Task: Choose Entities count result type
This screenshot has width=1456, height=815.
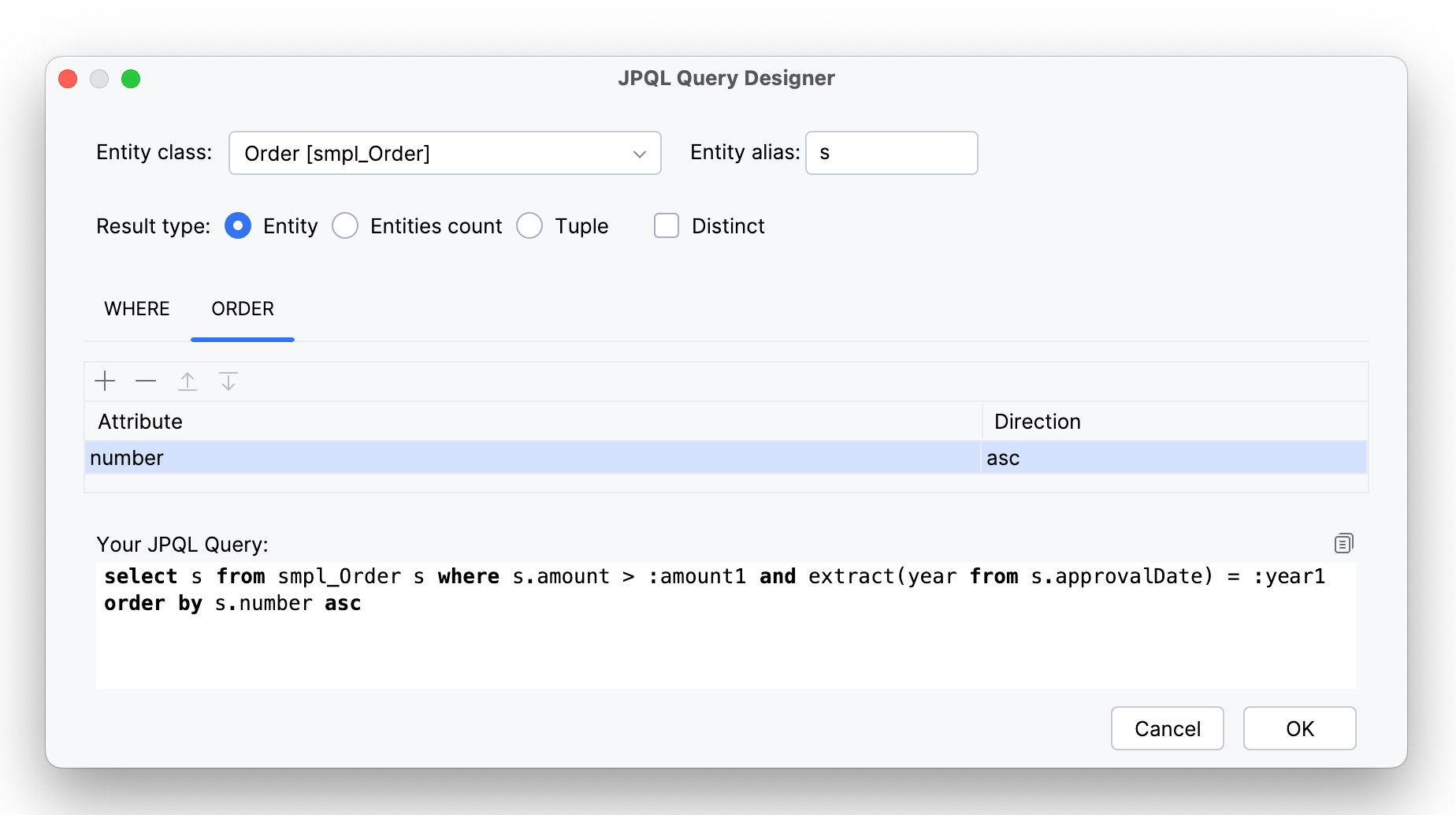Action: pyautogui.click(x=345, y=225)
